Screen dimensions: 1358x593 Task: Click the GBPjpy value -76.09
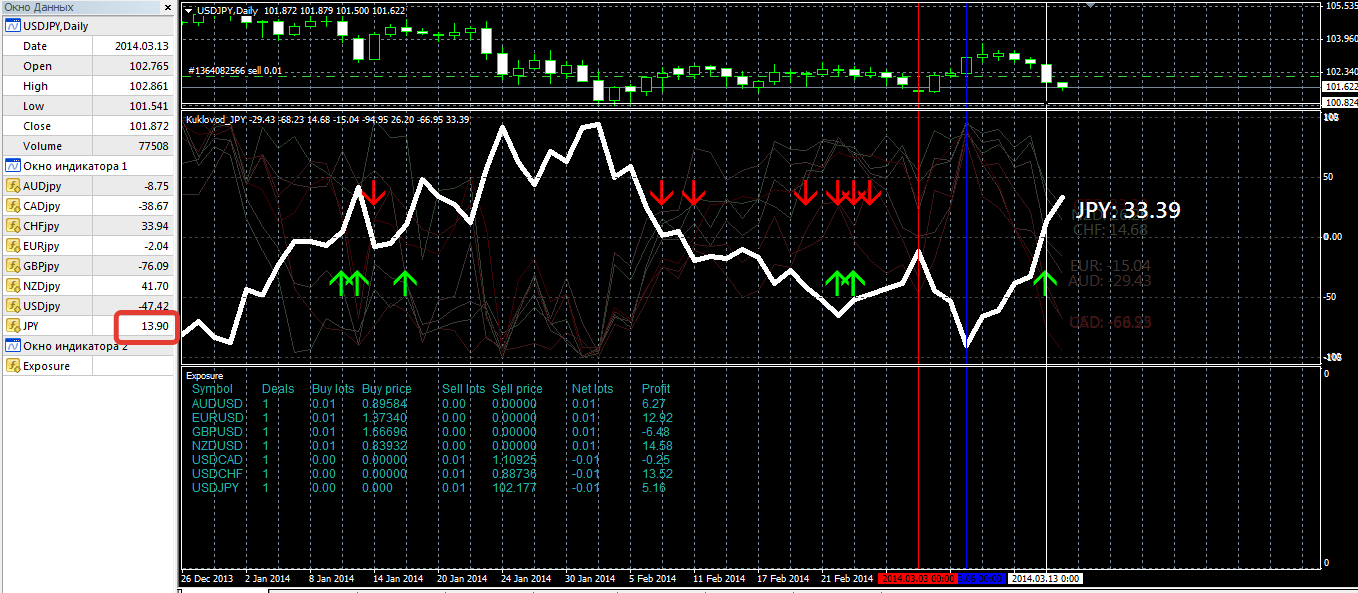pyautogui.click(x=153, y=266)
